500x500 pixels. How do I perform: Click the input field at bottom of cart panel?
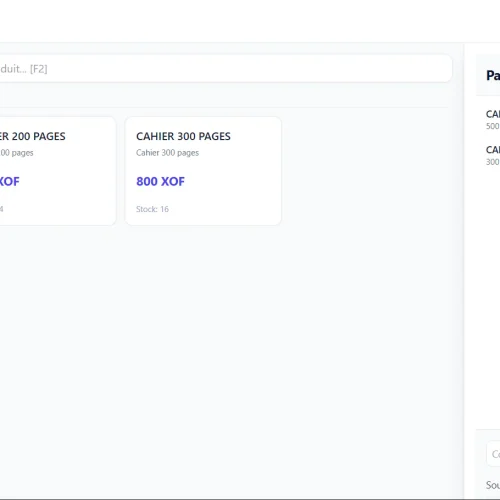click(493, 454)
